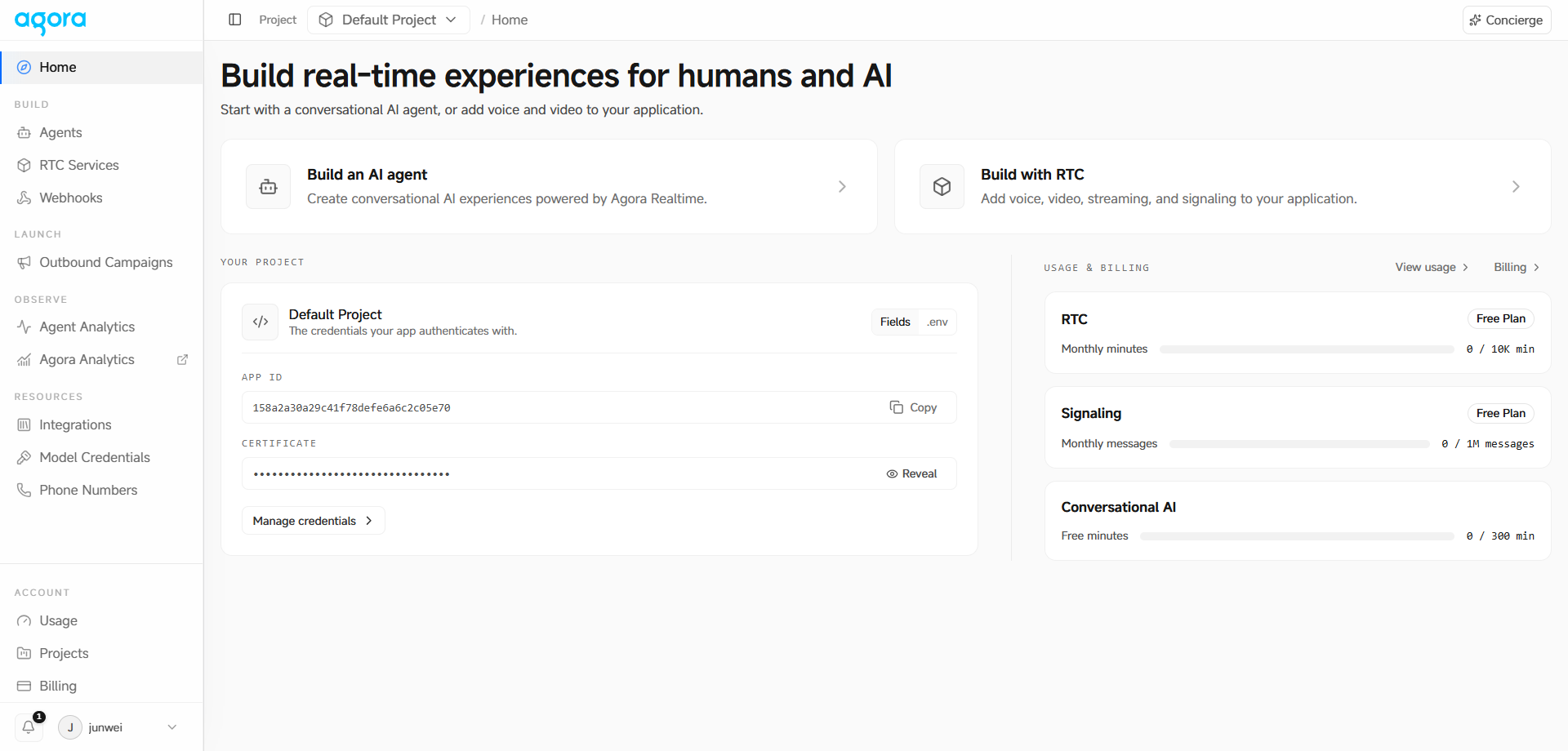Click the Agora logo
Screen dimensions: 1568x751
50,22
